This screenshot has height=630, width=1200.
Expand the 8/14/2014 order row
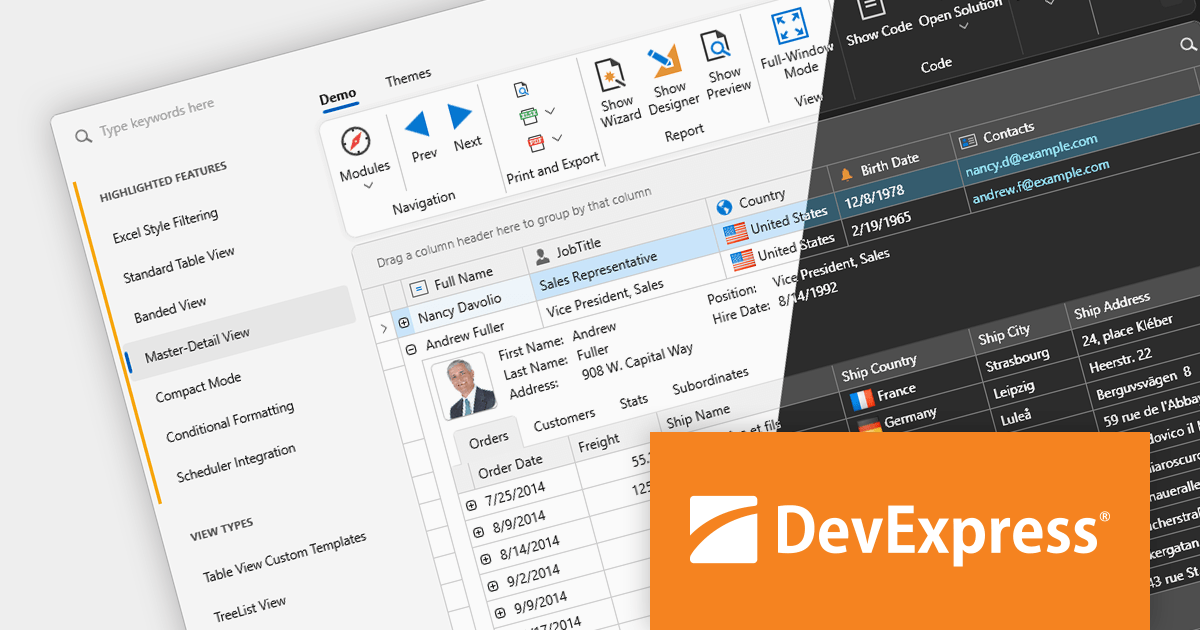pos(485,559)
